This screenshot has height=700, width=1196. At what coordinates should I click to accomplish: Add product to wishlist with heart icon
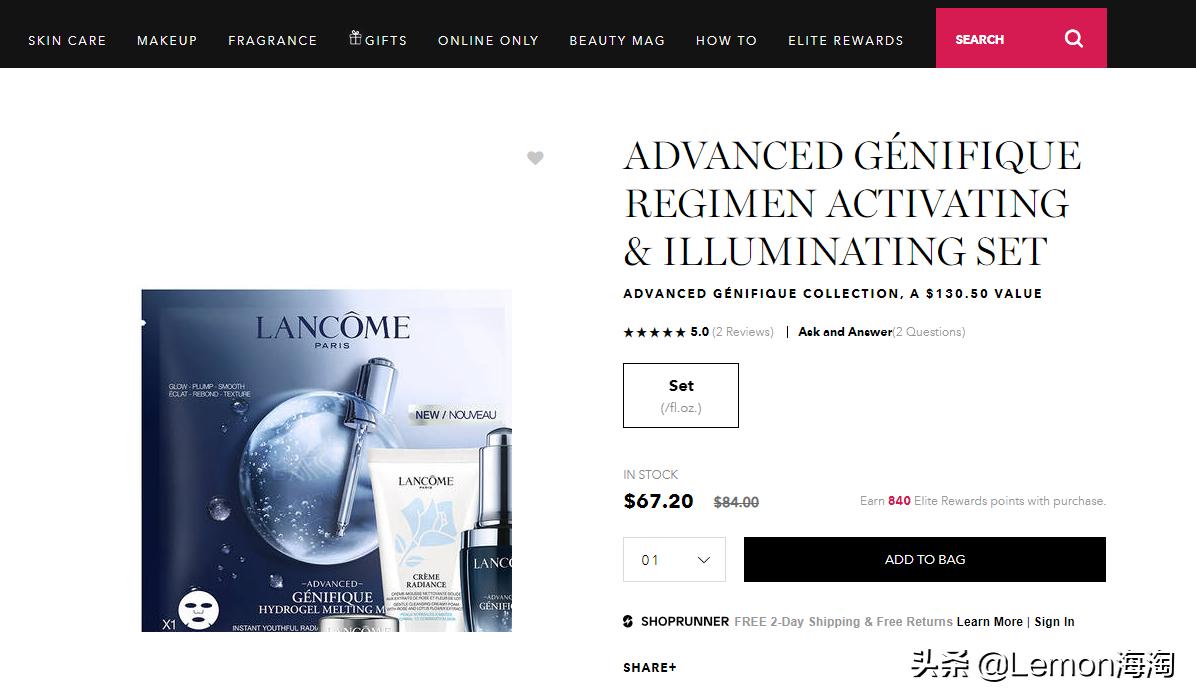535,158
